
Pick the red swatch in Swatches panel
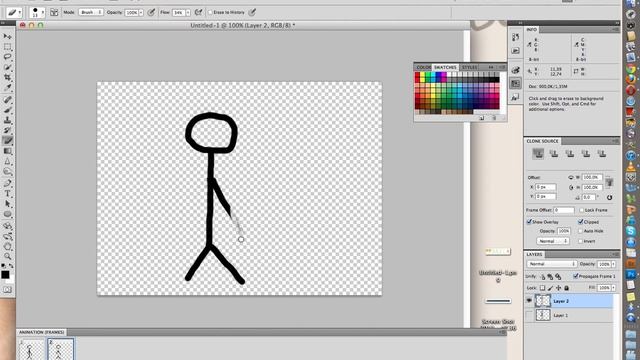(417, 75)
